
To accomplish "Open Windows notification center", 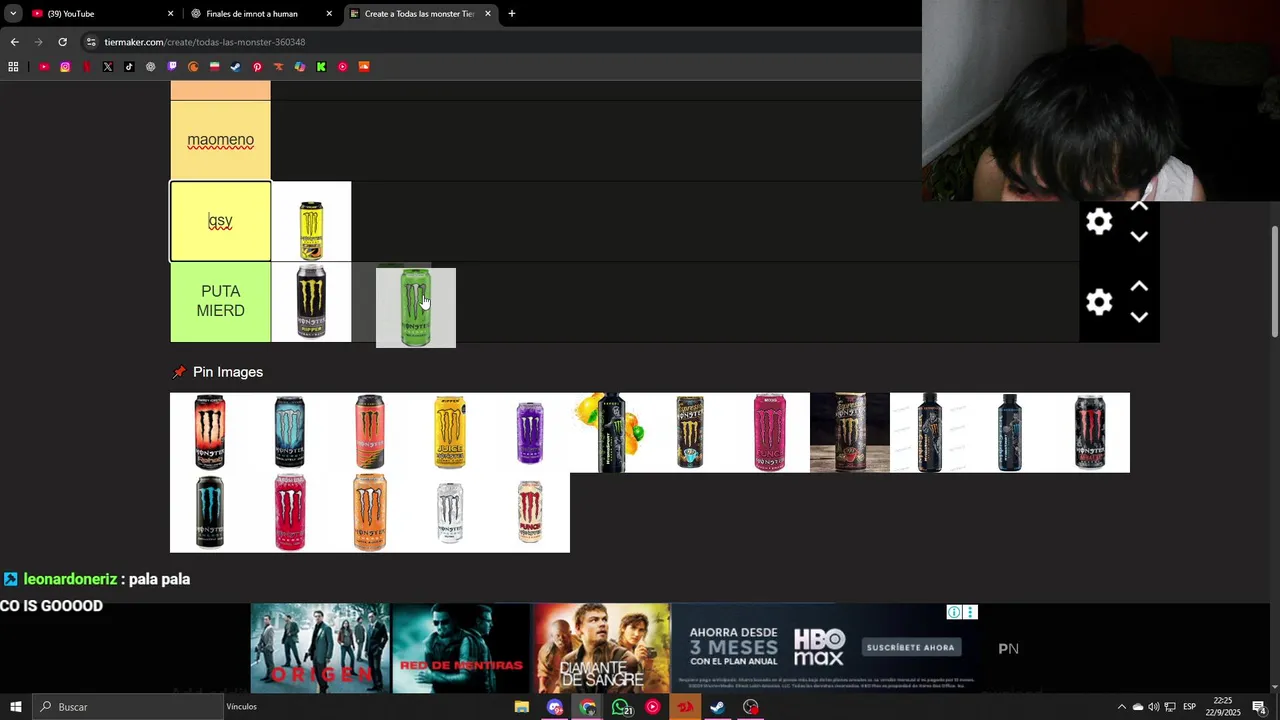I will tap(1259, 707).
